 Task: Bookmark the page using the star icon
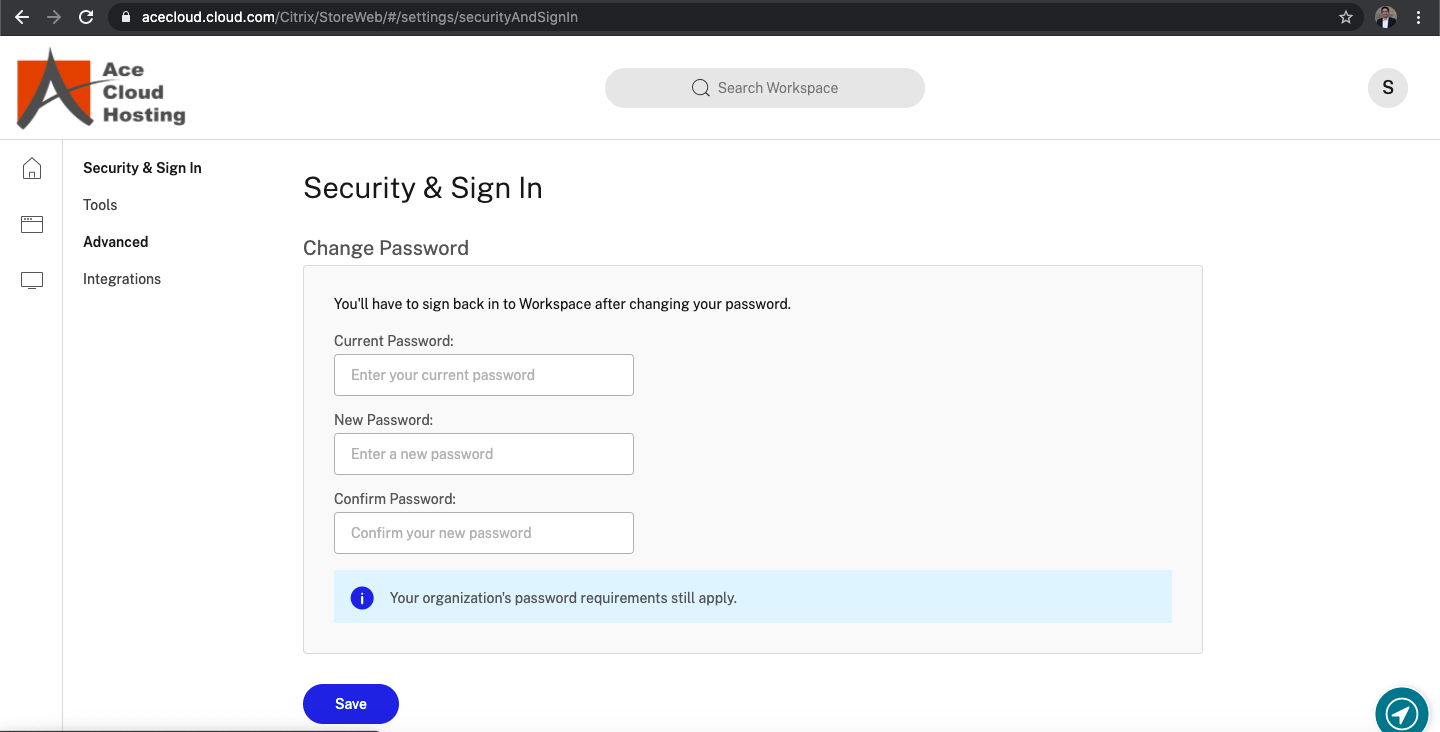1346,17
